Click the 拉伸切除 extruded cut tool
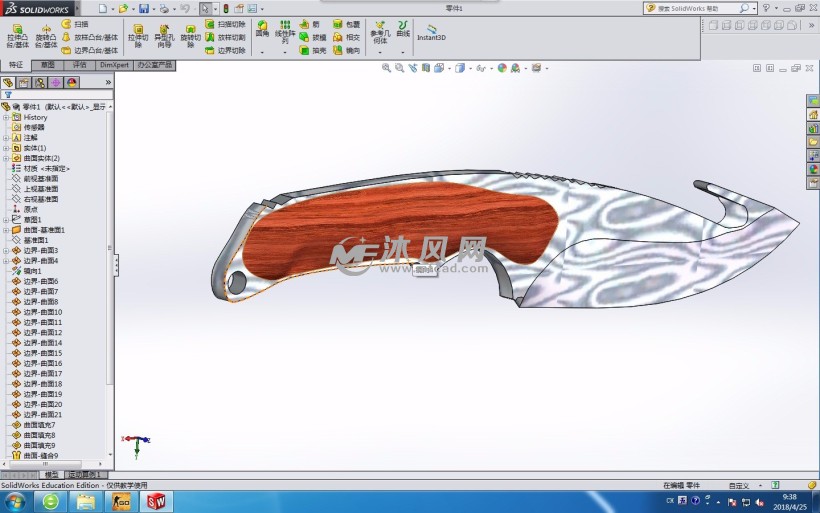The width and height of the screenshot is (820, 513). [x=137, y=35]
